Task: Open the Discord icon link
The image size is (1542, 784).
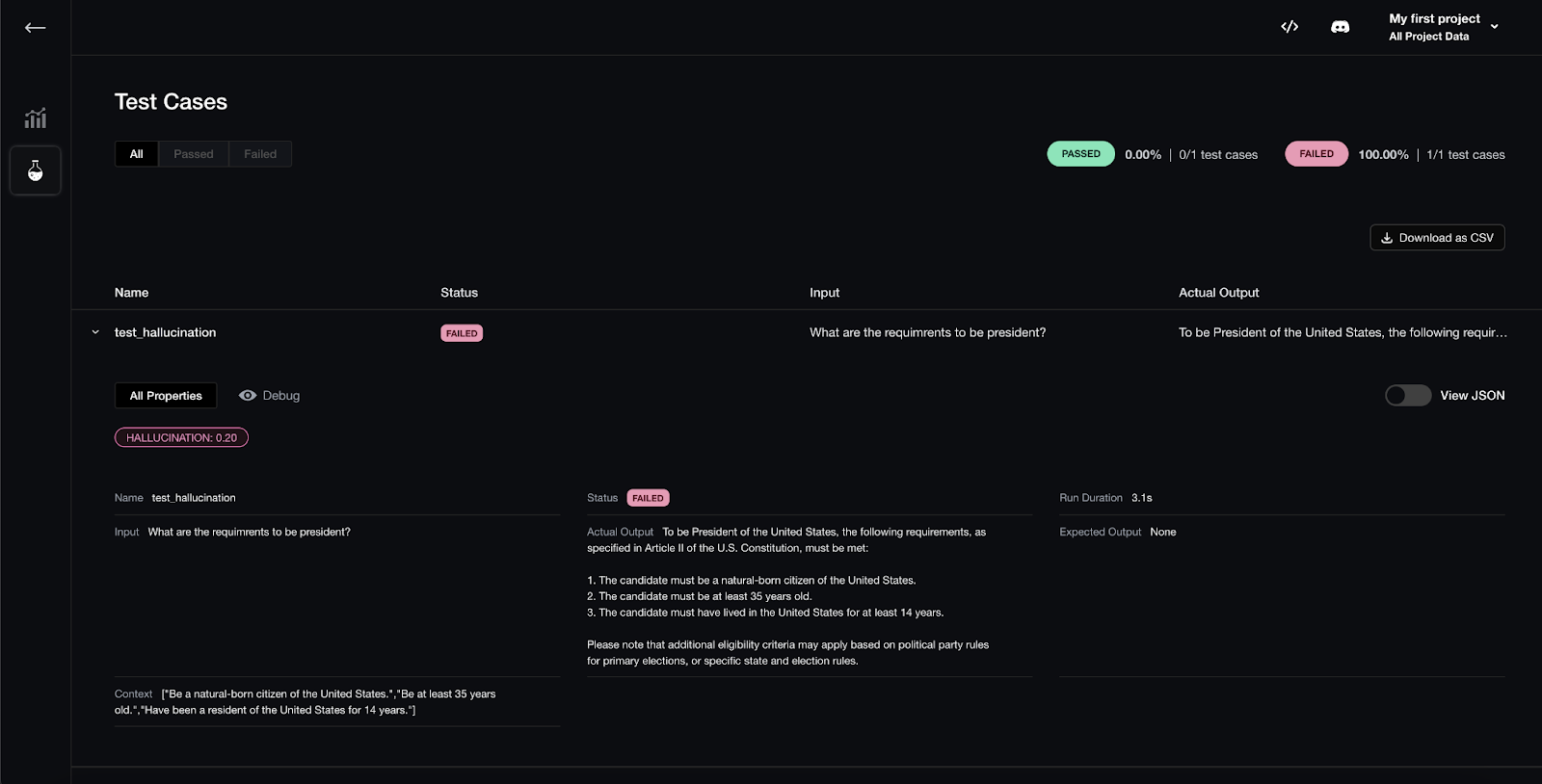Action: (1340, 27)
